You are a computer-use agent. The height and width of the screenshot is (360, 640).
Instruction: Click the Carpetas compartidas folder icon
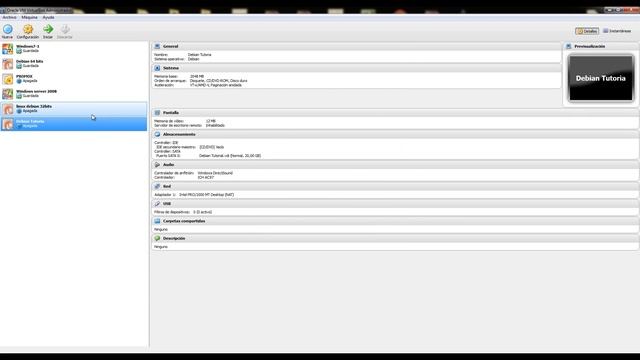pyautogui.click(x=157, y=221)
